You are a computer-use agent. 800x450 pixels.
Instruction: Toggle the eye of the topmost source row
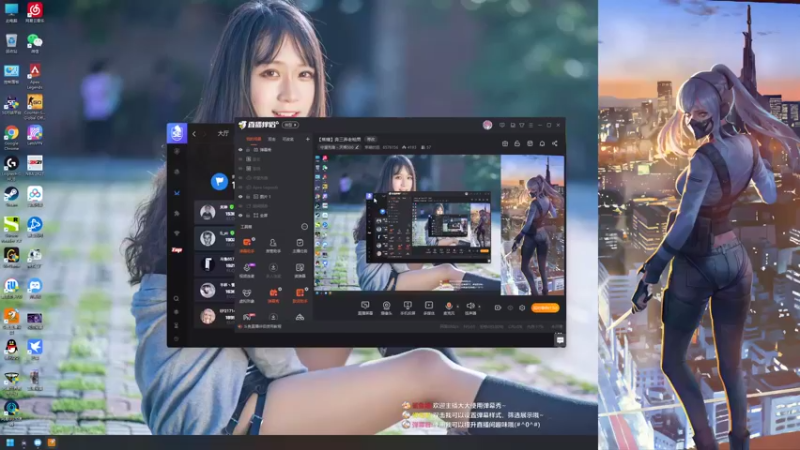241,150
